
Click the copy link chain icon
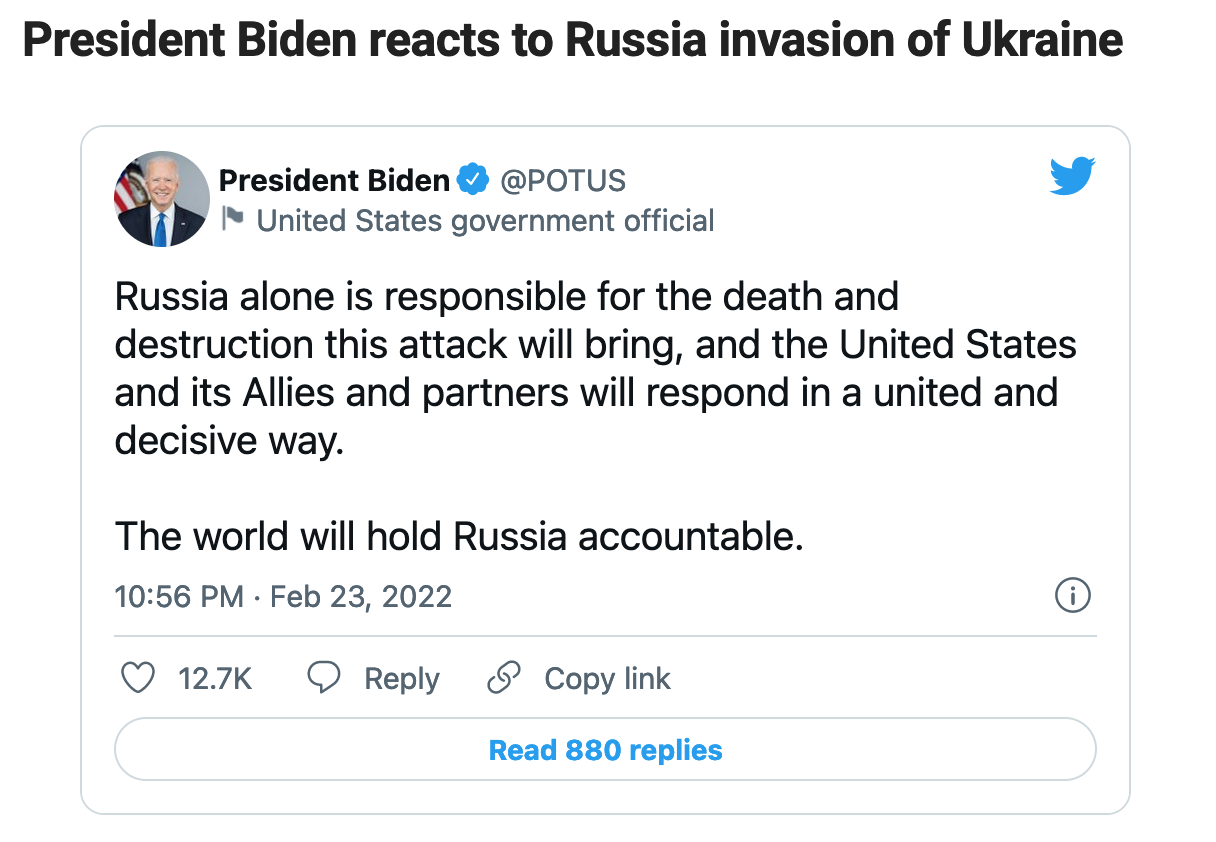point(504,679)
